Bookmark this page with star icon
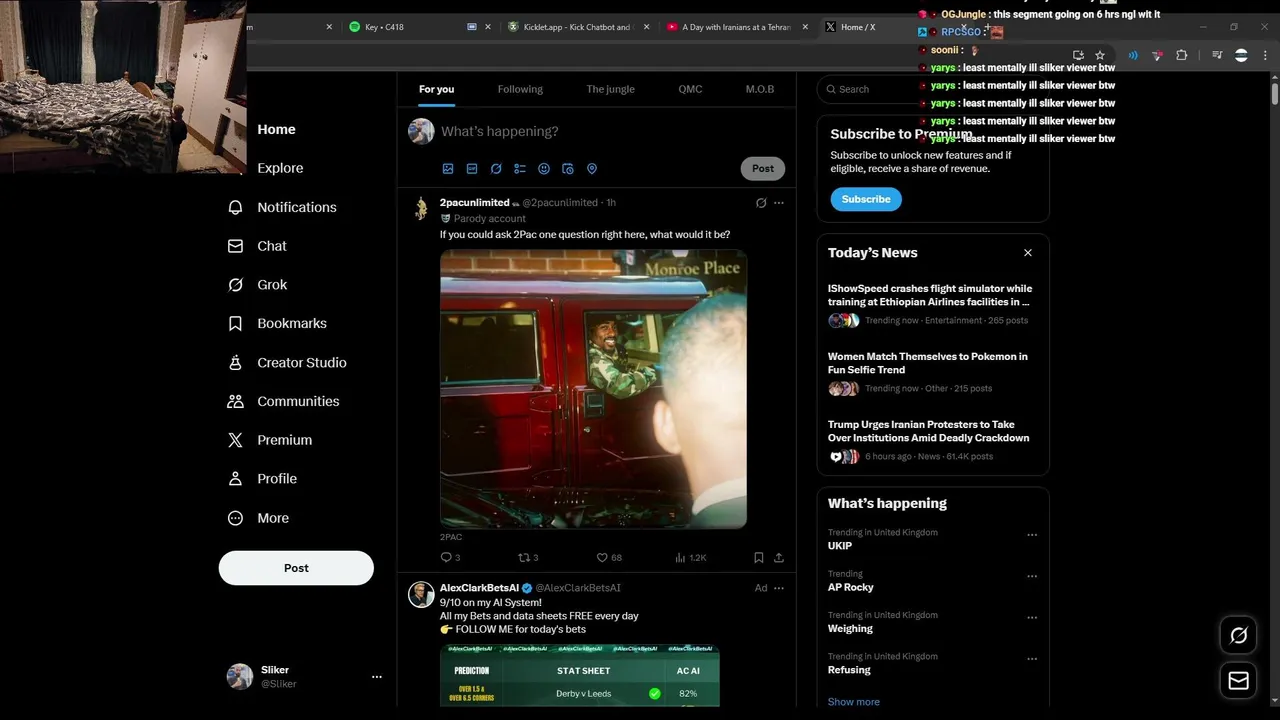The height and width of the screenshot is (720, 1280). click(x=1100, y=56)
